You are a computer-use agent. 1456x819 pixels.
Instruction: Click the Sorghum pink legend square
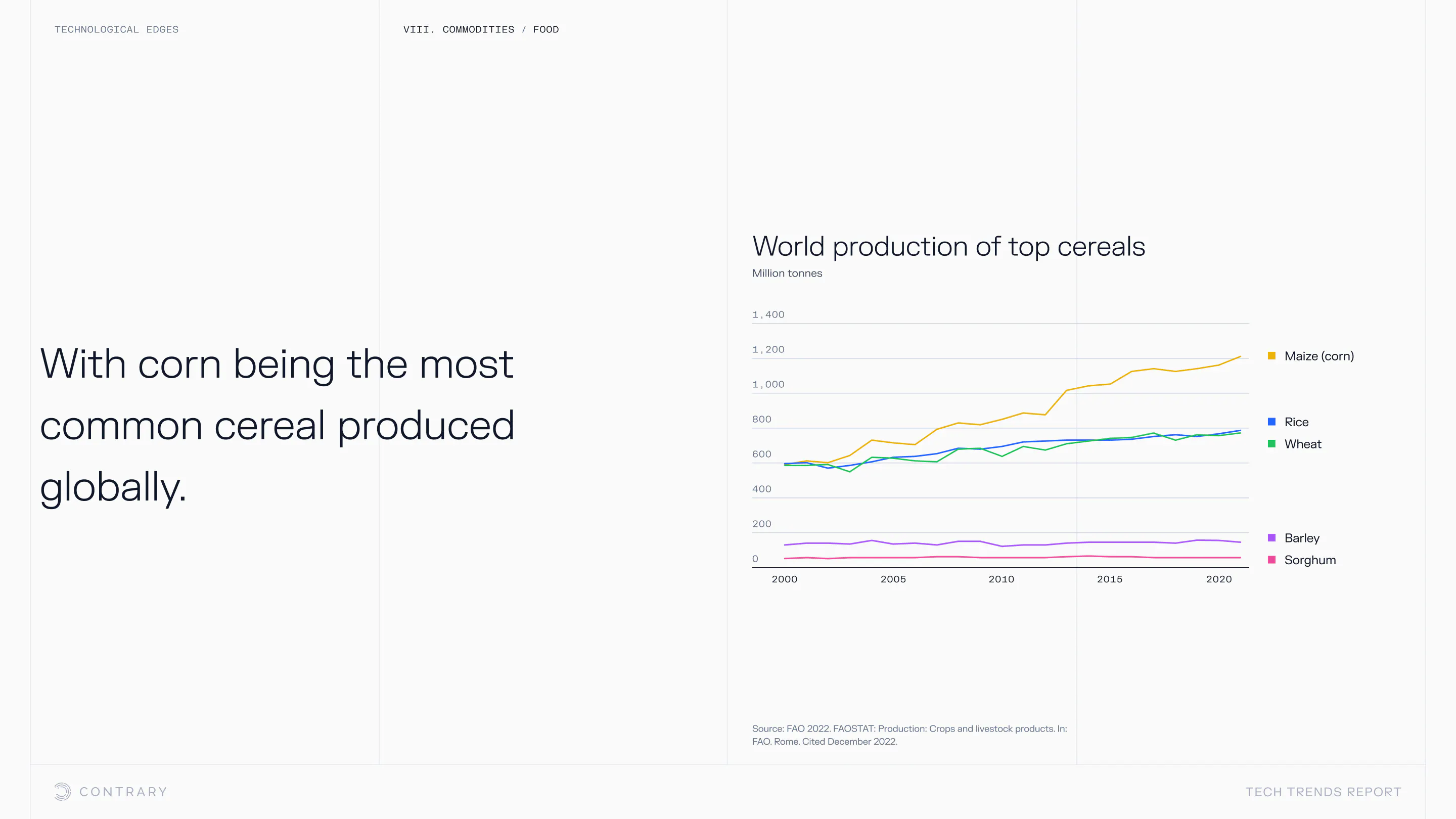(x=1271, y=560)
